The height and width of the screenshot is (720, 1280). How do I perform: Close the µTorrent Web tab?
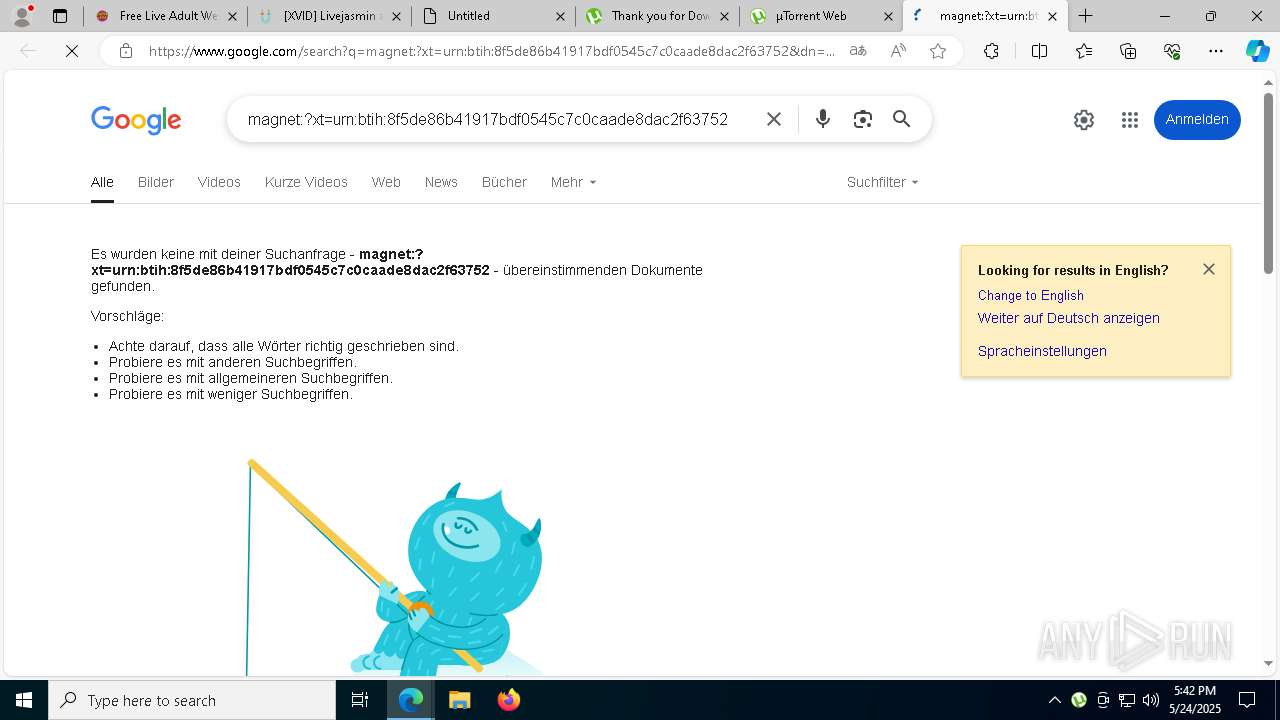[888, 16]
